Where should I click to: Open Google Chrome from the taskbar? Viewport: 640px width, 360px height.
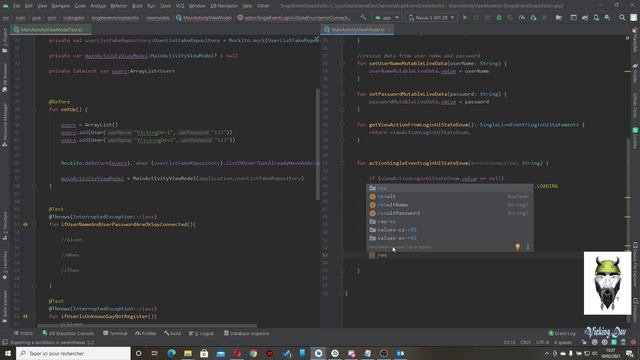click(253, 353)
